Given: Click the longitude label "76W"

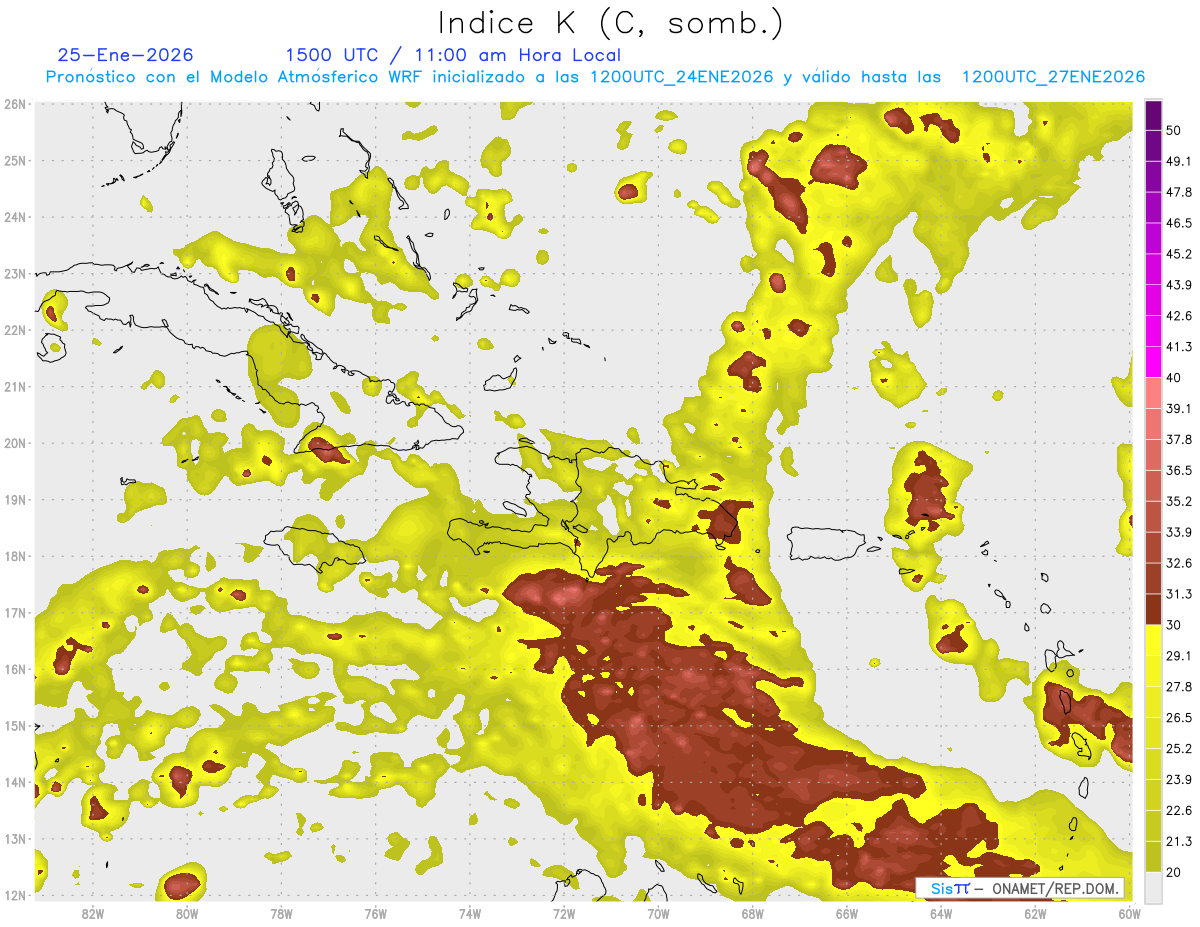Looking at the screenshot, I should [375, 914].
